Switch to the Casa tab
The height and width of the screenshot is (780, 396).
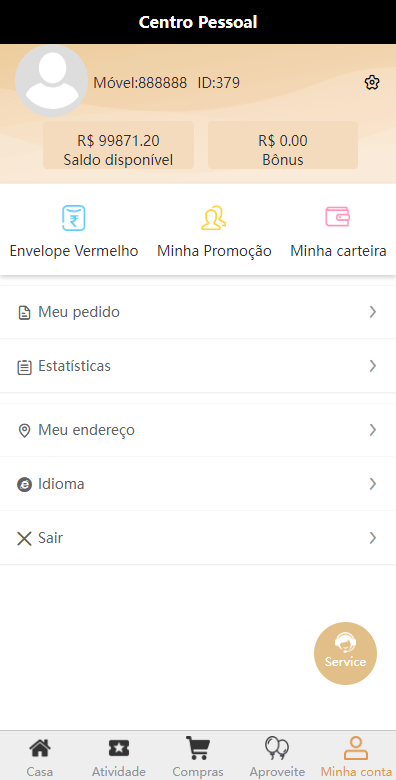pos(40,756)
